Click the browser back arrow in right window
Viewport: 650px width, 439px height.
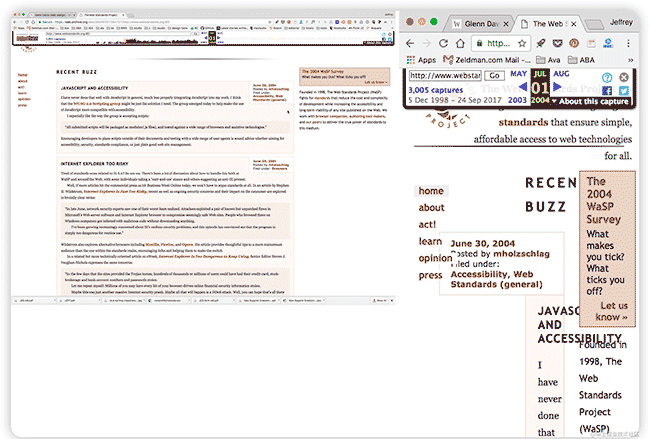410,44
